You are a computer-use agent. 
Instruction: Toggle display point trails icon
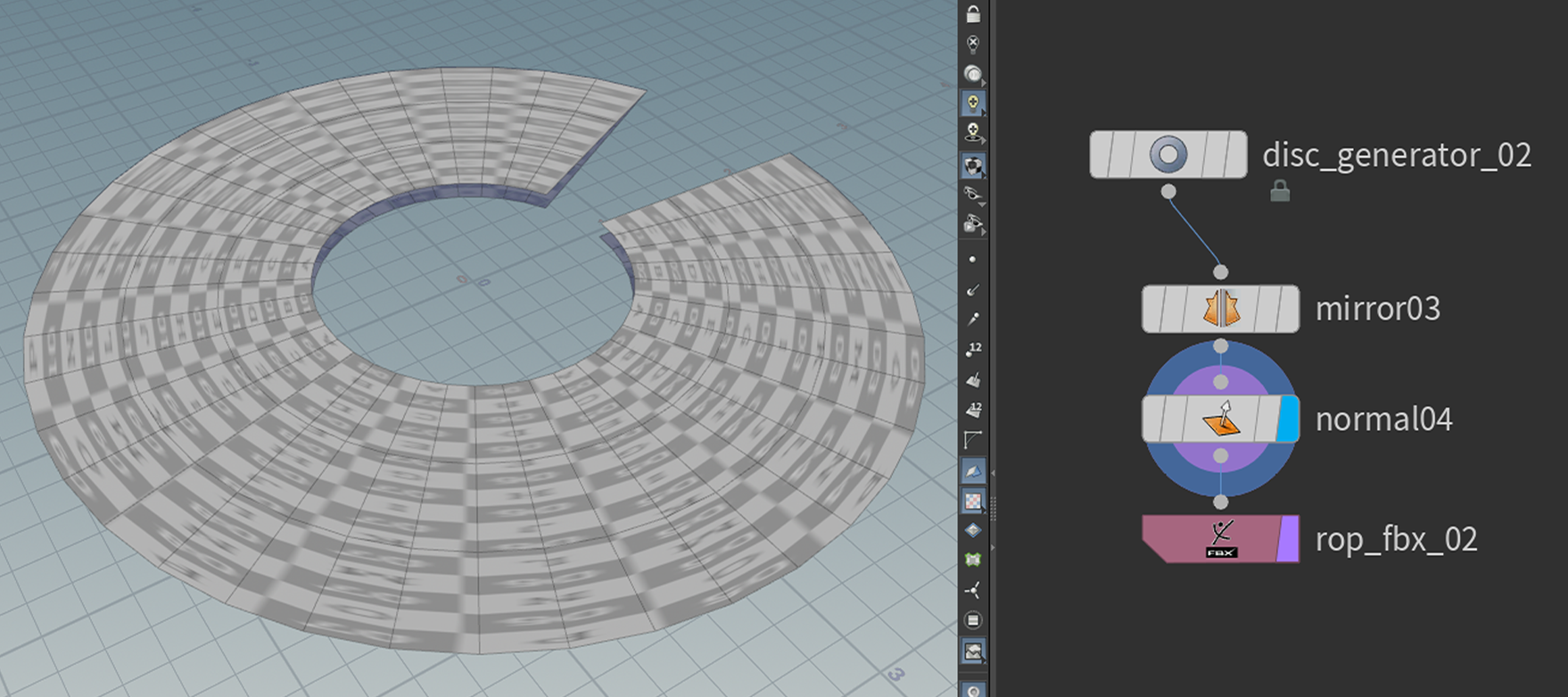(973, 319)
